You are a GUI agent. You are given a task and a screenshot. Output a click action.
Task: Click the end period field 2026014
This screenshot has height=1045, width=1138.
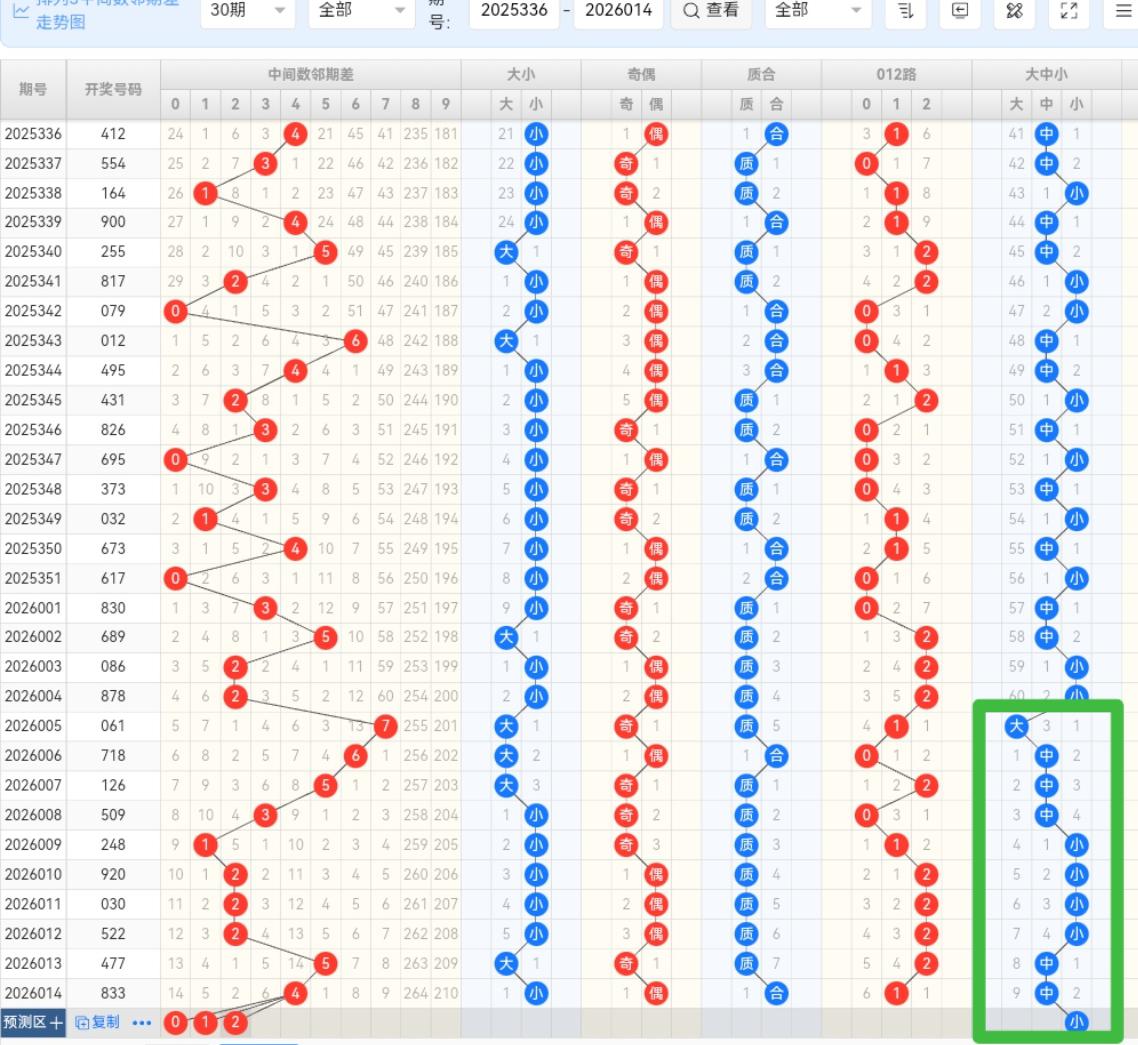pyautogui.click(x=619, y=11)
